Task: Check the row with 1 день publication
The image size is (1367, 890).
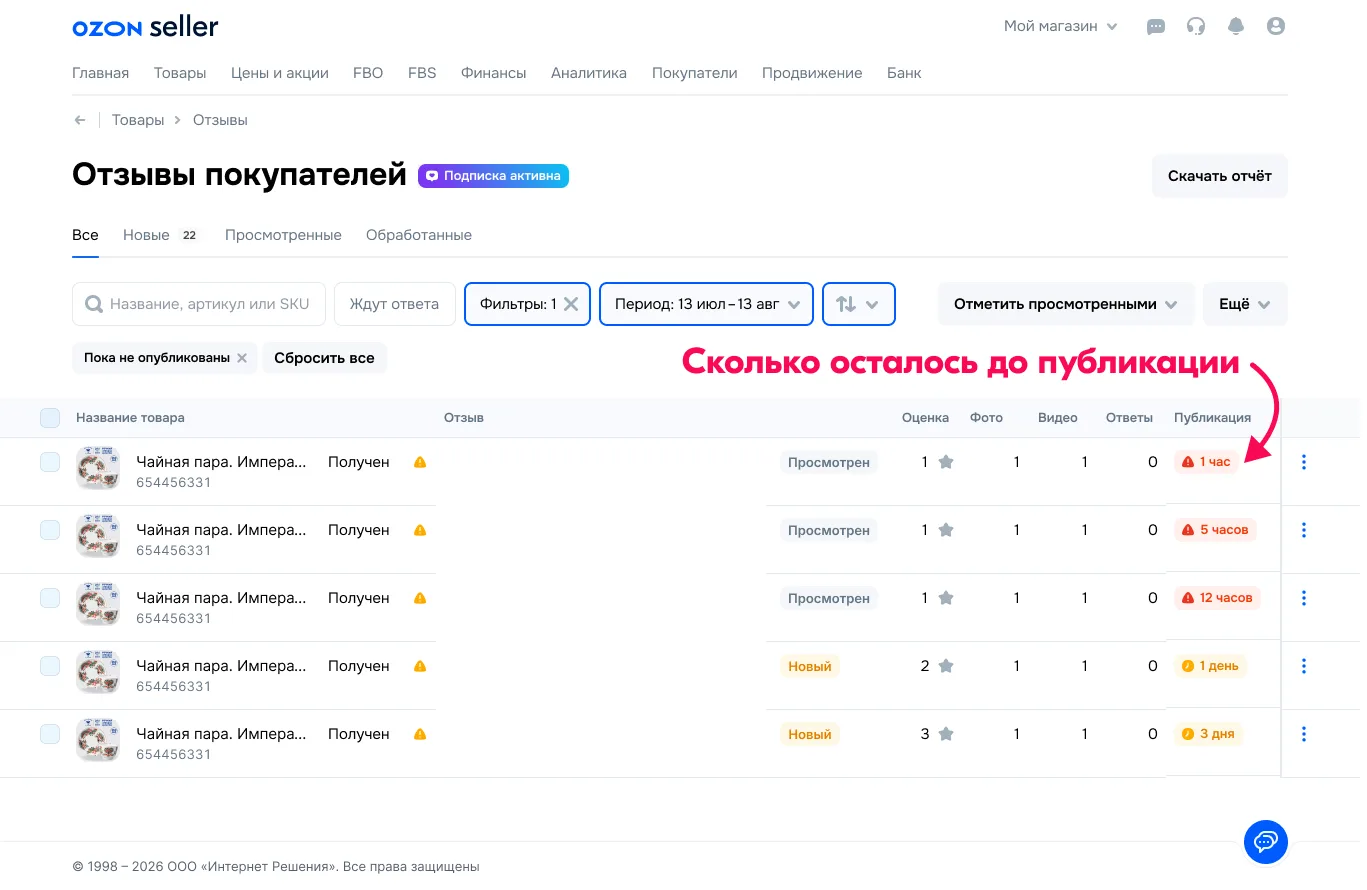Action: [50, 666]
